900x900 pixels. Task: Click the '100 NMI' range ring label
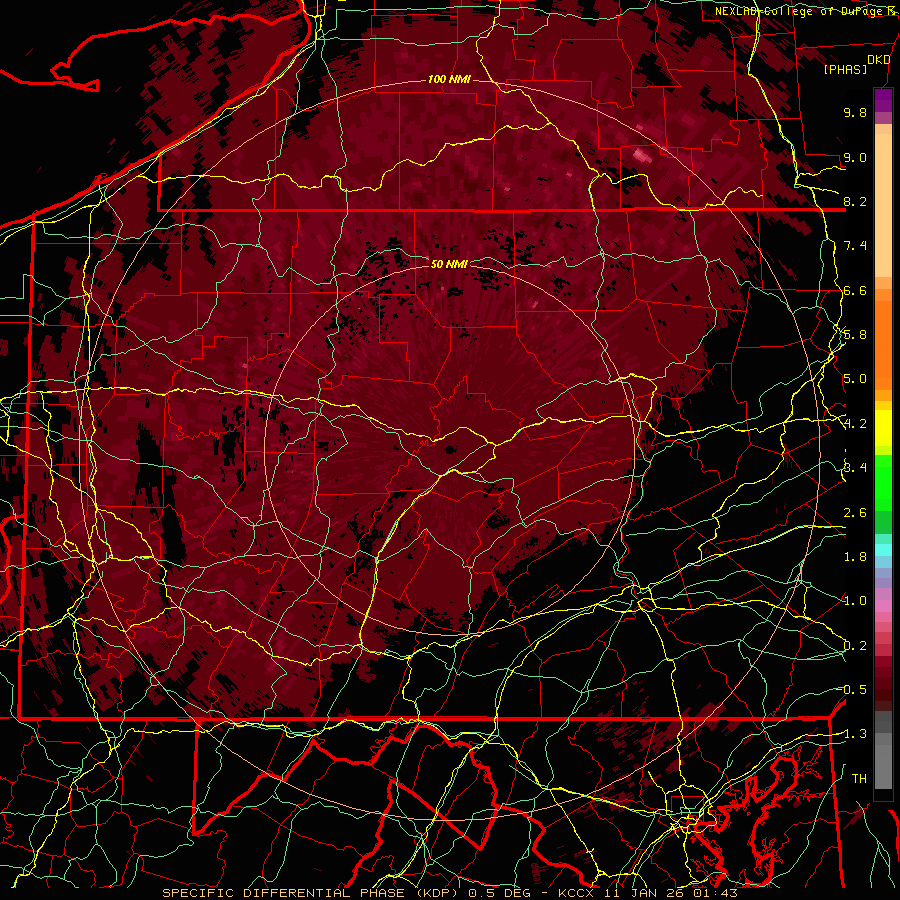(x=449, y=79)
